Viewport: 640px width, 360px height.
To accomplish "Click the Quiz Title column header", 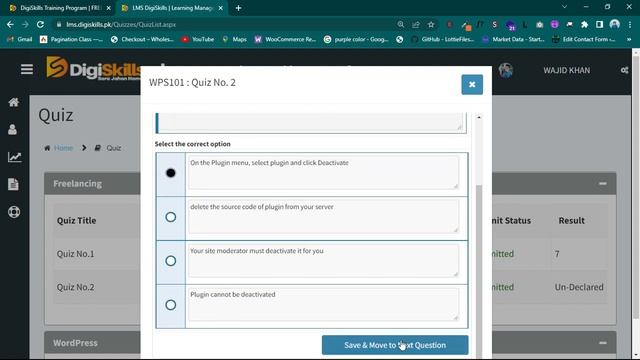I will (76, 220).
